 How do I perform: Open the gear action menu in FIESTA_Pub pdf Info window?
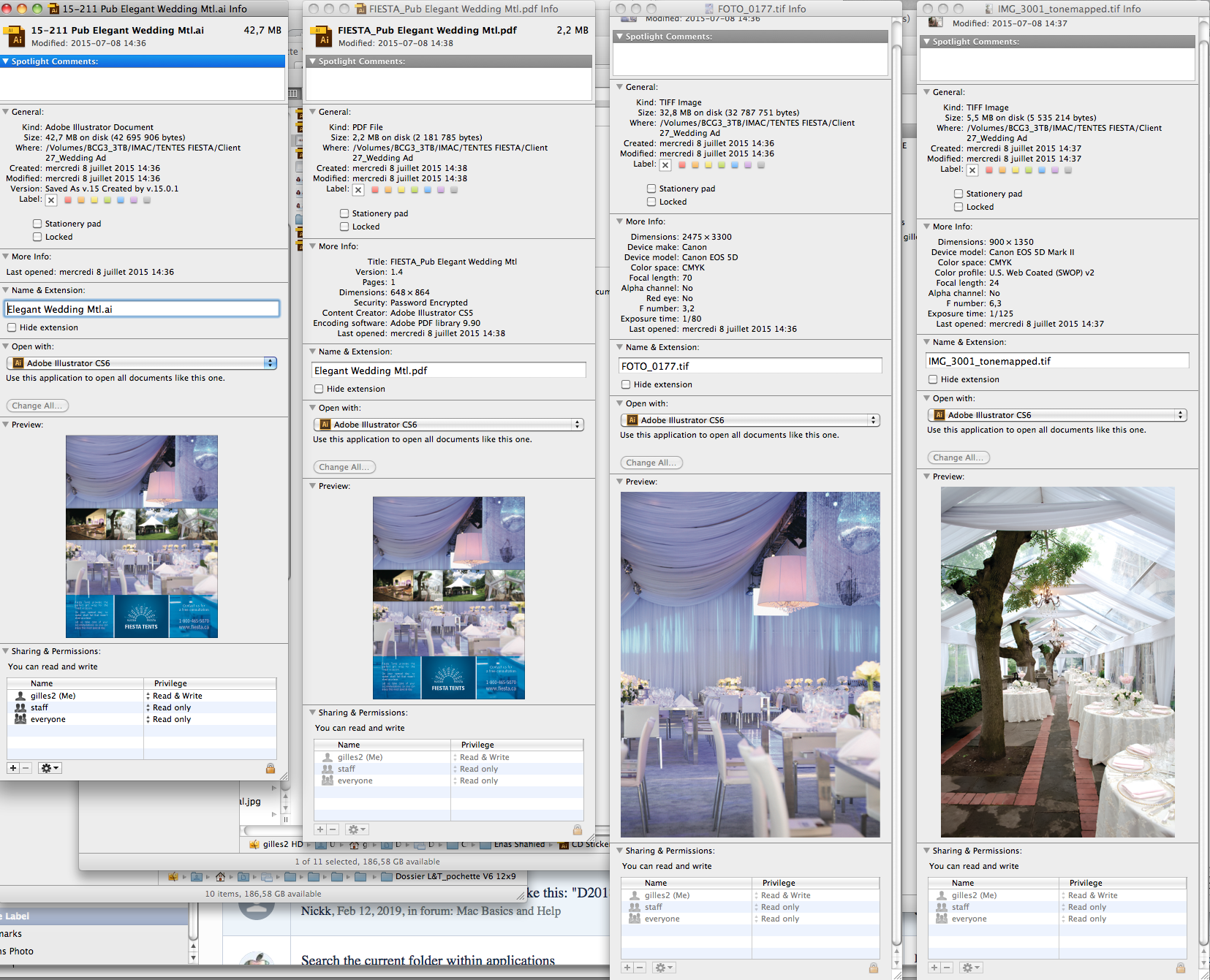[x=357, y=829]
